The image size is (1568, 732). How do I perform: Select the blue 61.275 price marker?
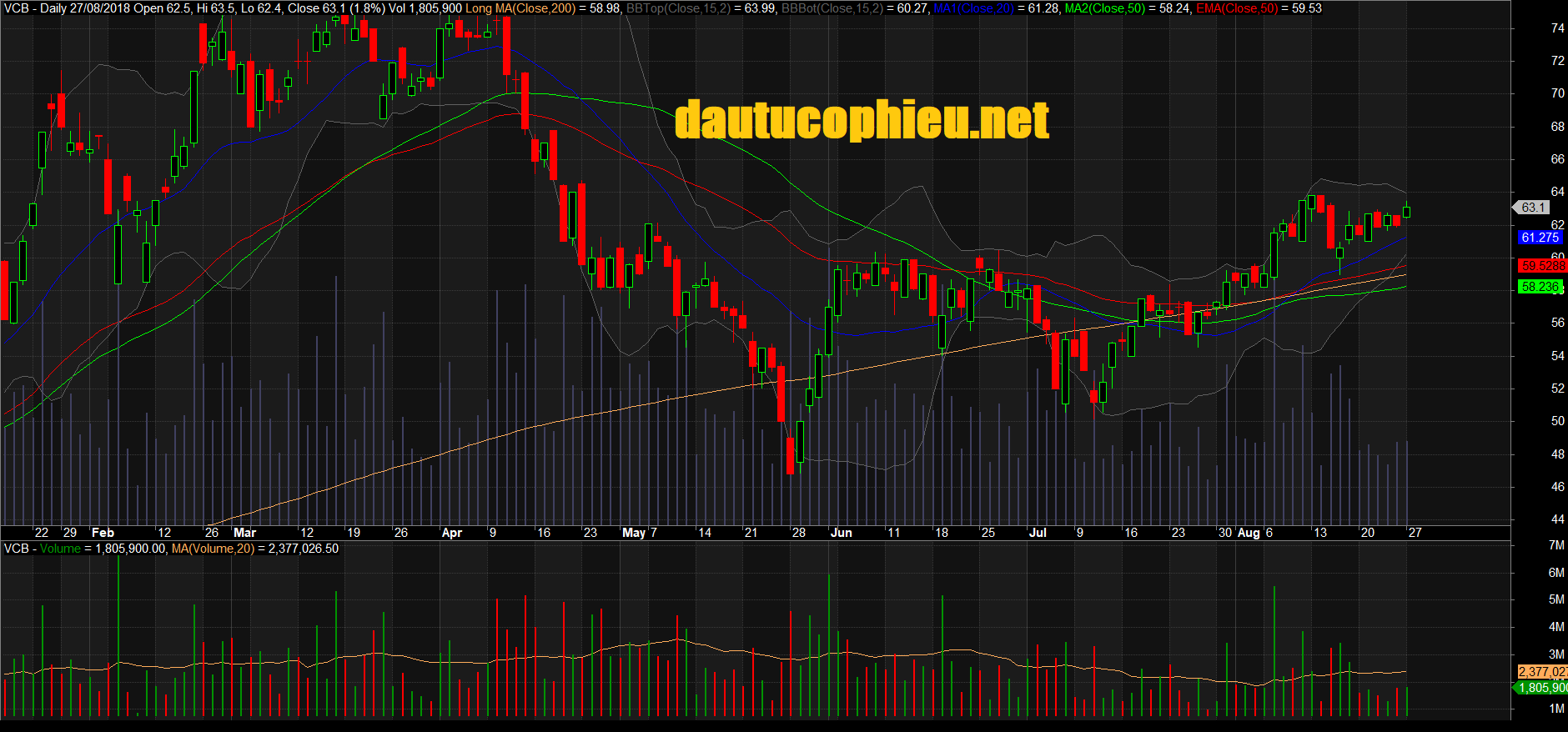click(1540, 238)
